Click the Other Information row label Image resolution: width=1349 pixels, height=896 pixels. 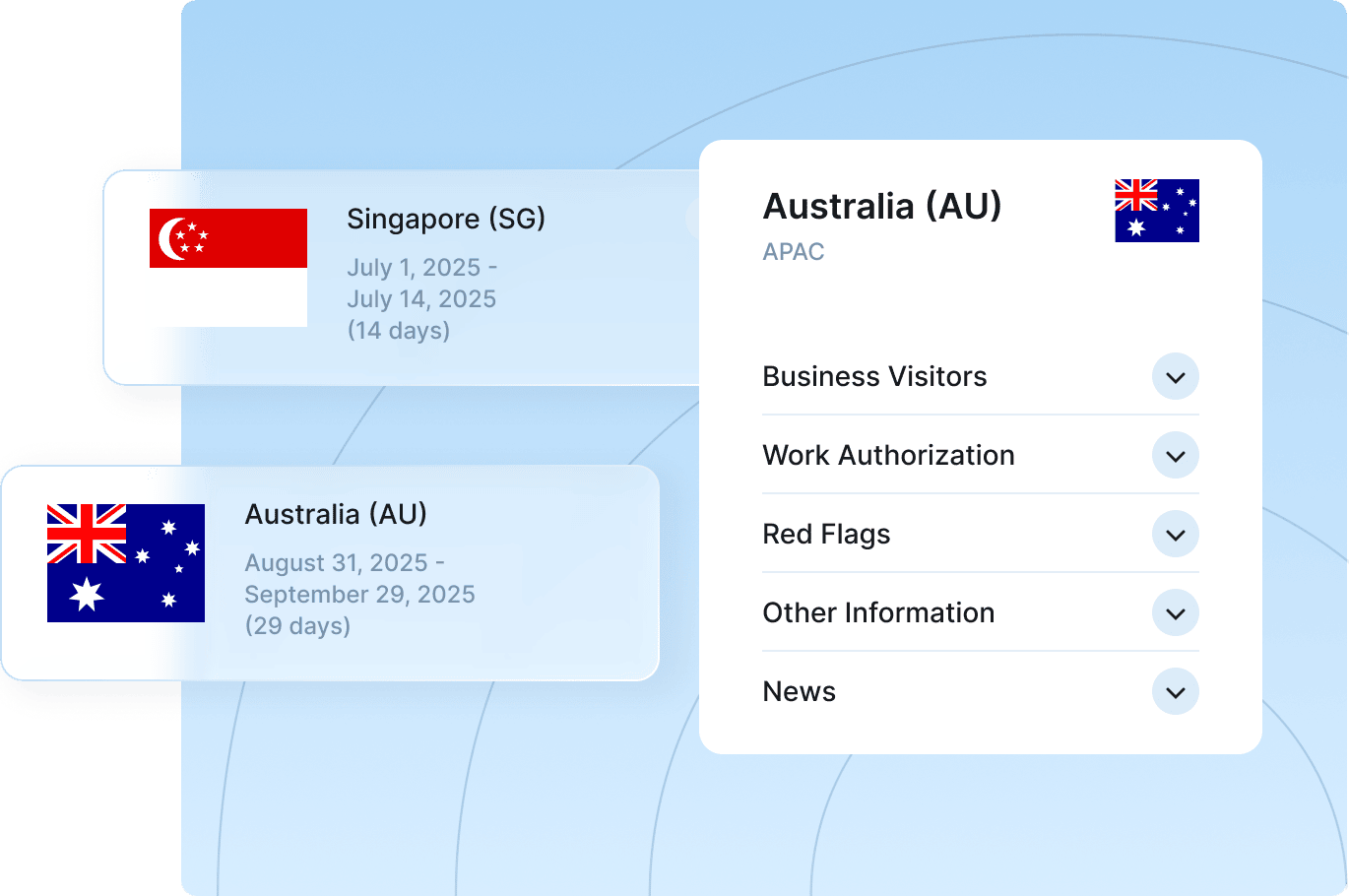click(x=877, y=613)
